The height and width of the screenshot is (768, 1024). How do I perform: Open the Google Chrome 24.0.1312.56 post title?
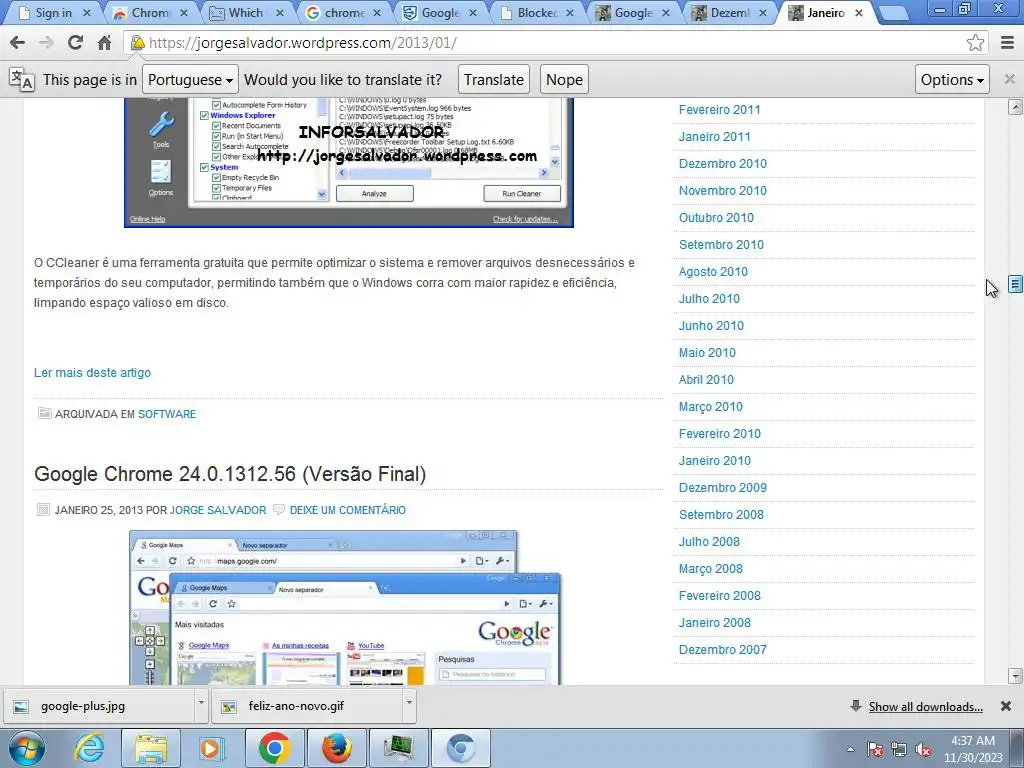click(x=230, y=474)
